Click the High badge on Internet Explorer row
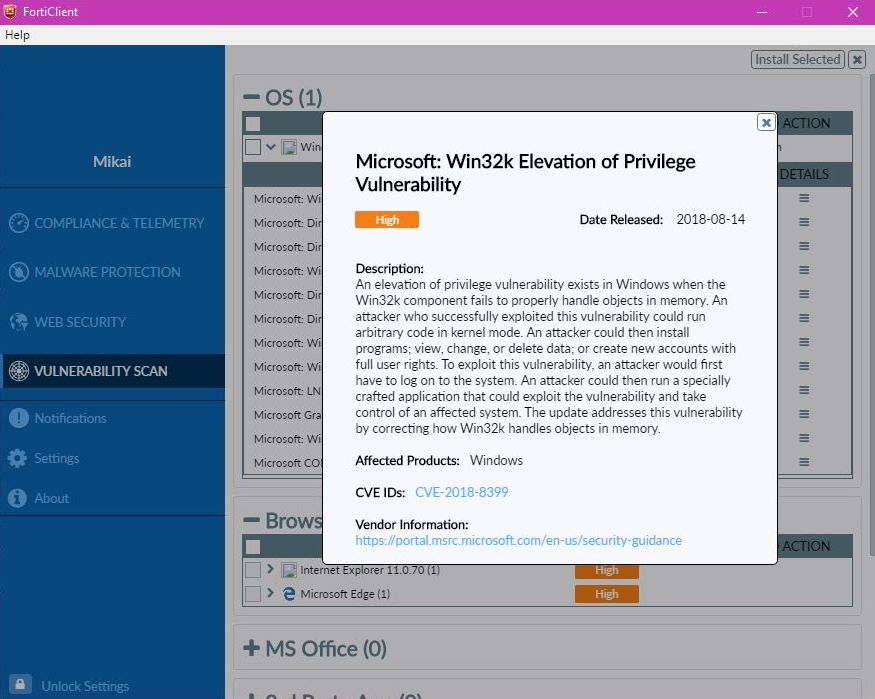The image size is (875, 699). pyautogui.click(x=607, y=571)
